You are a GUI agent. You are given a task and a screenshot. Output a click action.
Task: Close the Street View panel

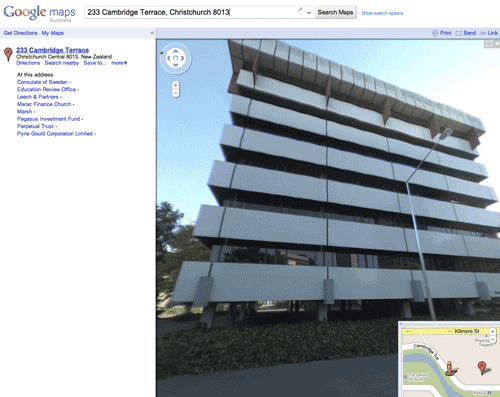point(497,44)
